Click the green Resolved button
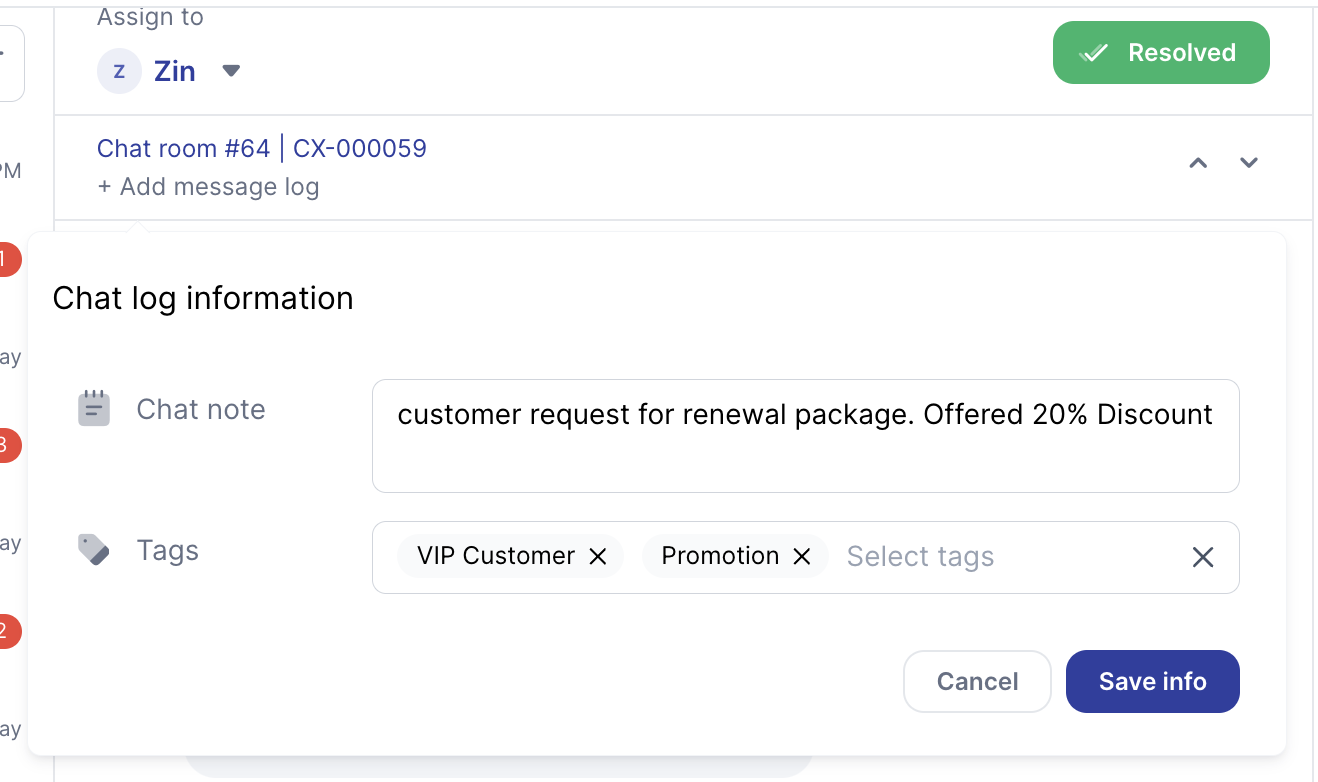Screen dimensions: 1318x782 [x=1160, y=53]
